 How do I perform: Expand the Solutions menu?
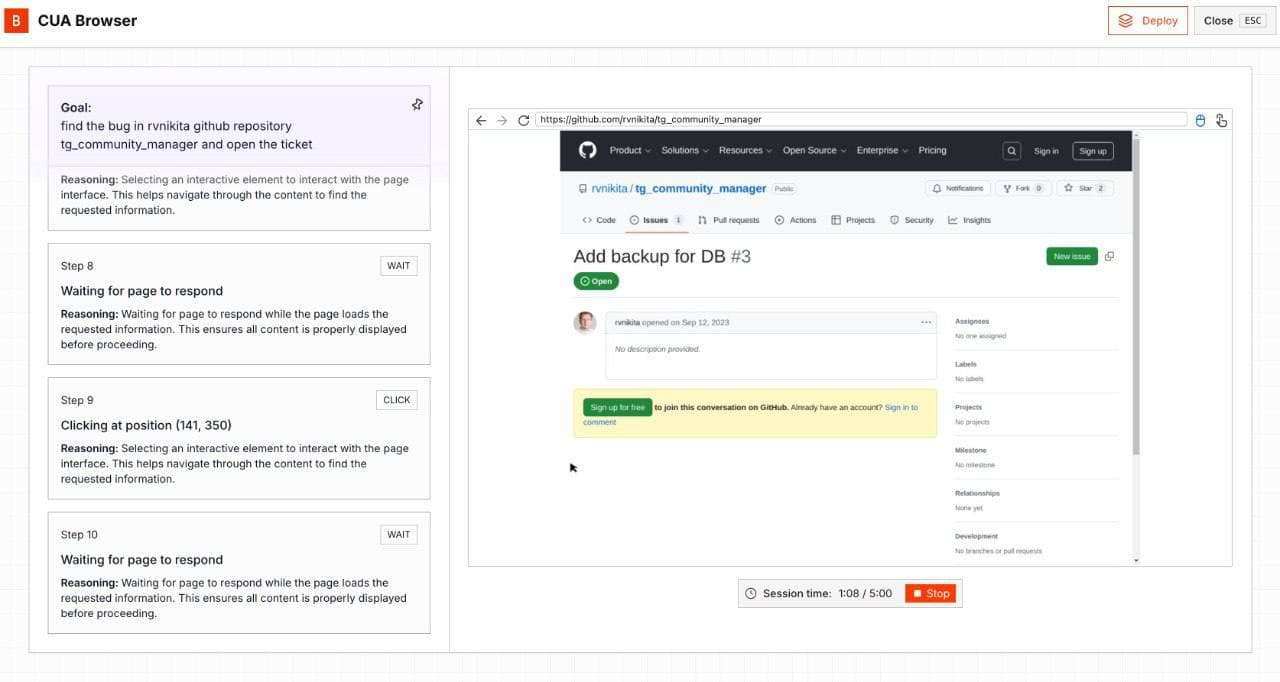tap(684, 150)
